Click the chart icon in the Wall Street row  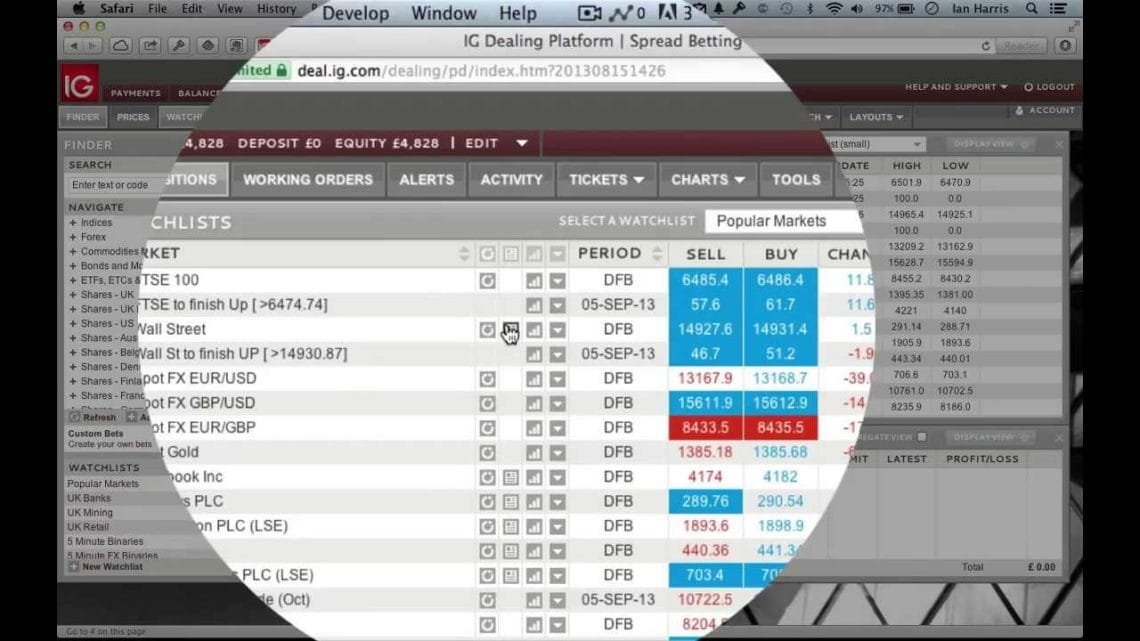pos(534,330)
